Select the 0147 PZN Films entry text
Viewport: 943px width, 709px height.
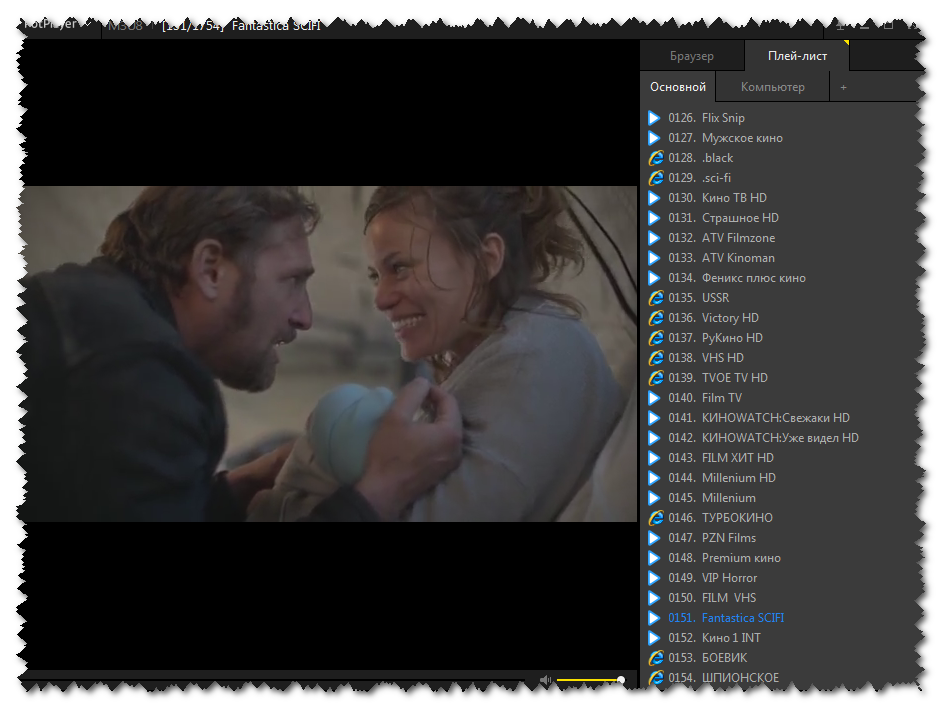[x=712, y=538]
